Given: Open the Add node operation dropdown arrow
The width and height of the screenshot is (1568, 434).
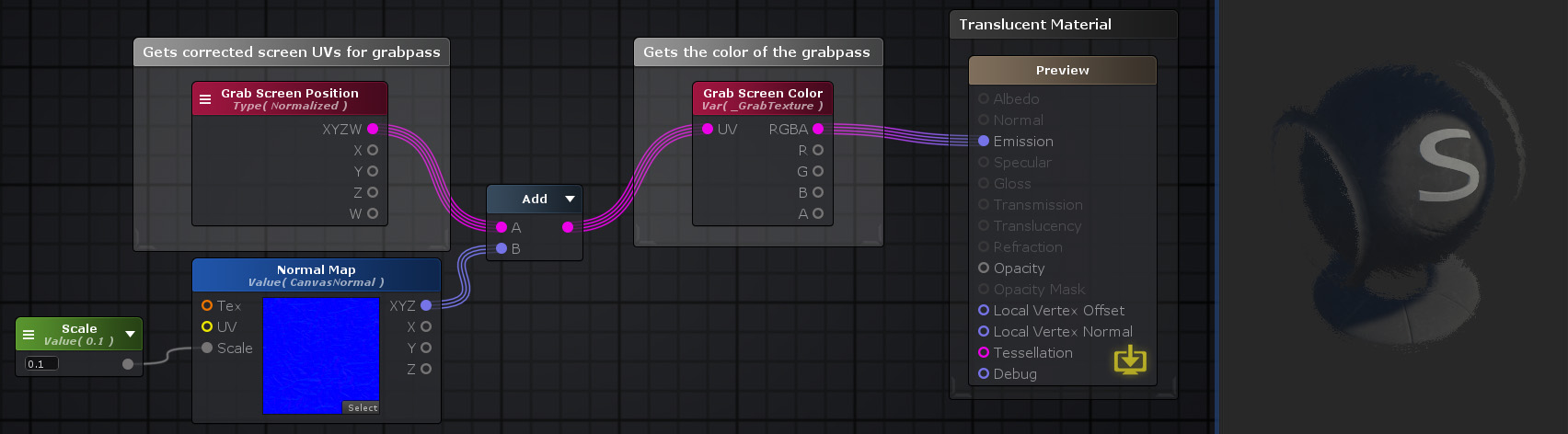Looking at the screenshot, I should click(570, 199).
